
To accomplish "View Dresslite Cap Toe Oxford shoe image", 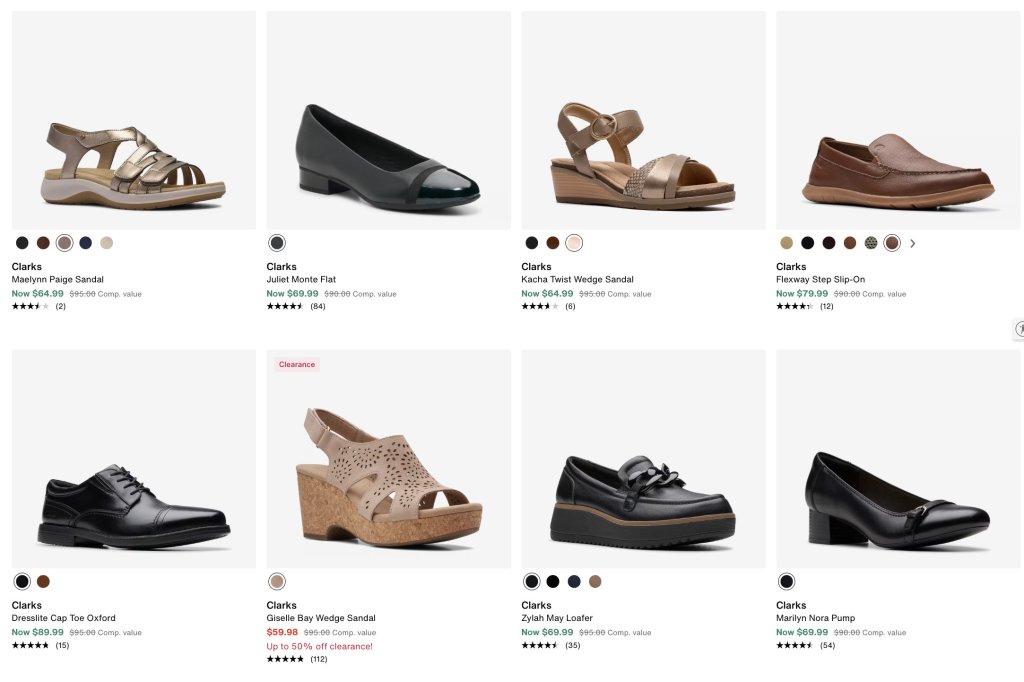I will pyautogui.click(x=134, y=459).
